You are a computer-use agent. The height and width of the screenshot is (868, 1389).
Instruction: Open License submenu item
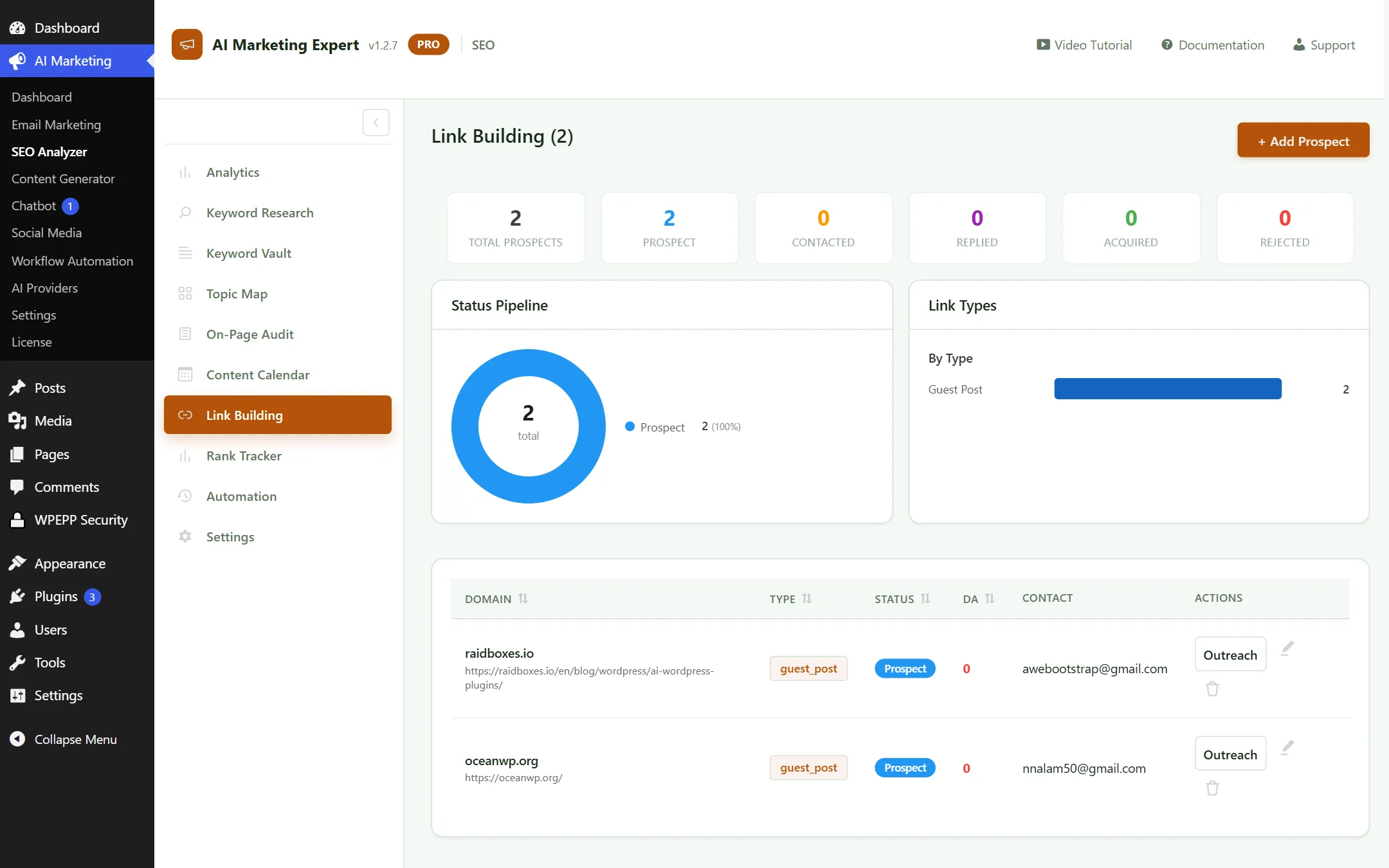[x=32, y=342]
